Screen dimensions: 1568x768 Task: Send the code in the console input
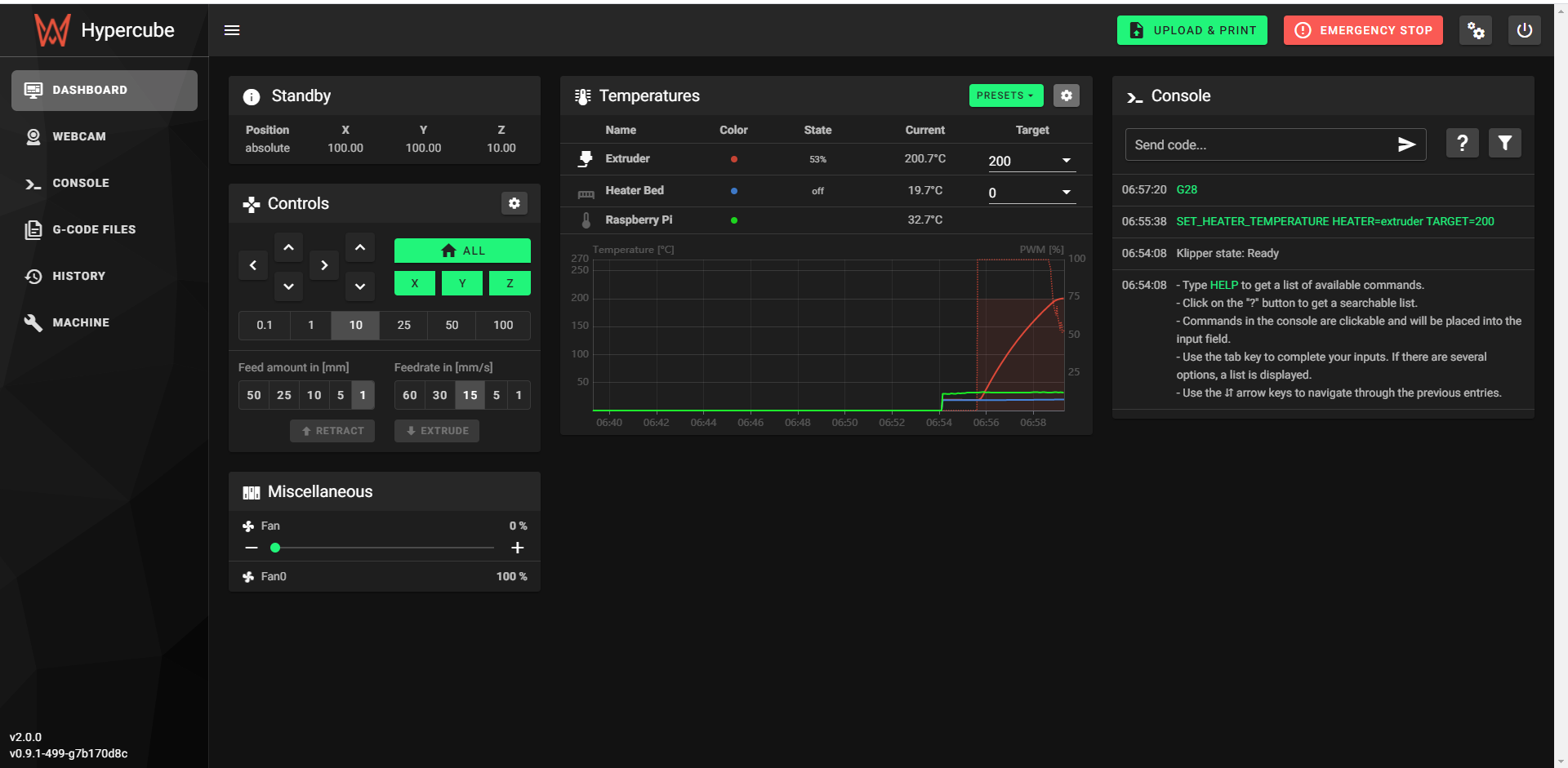coord(1406,144)
